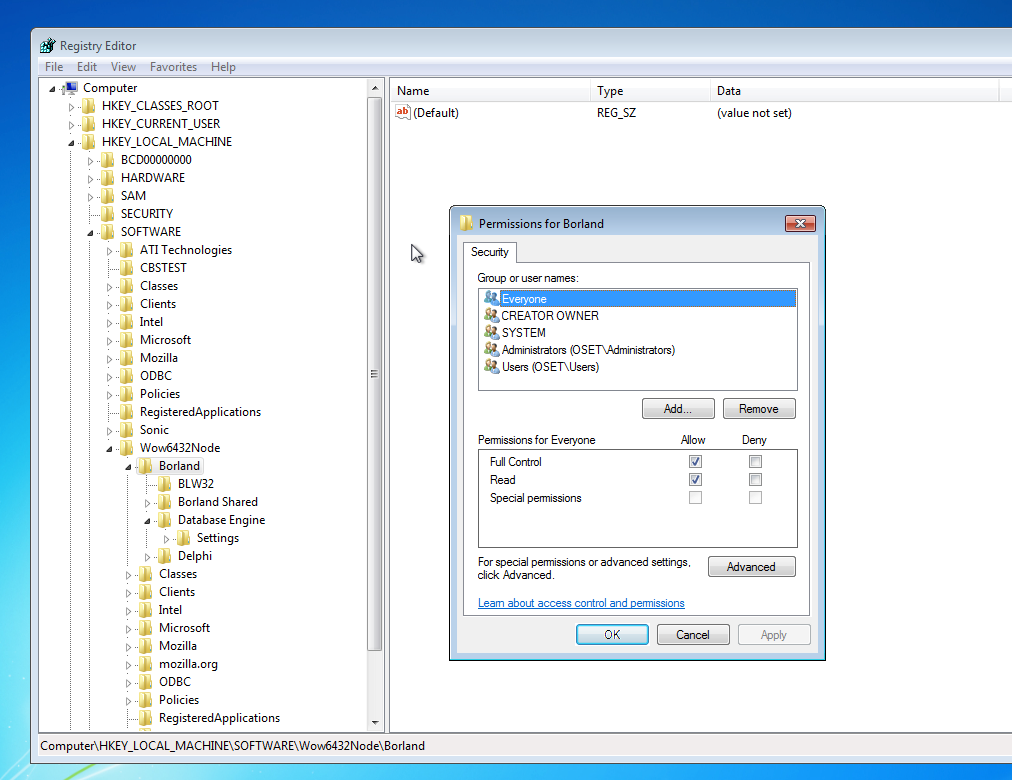
Task: Click the (Default) string value icon
Action: coord(403,112)
